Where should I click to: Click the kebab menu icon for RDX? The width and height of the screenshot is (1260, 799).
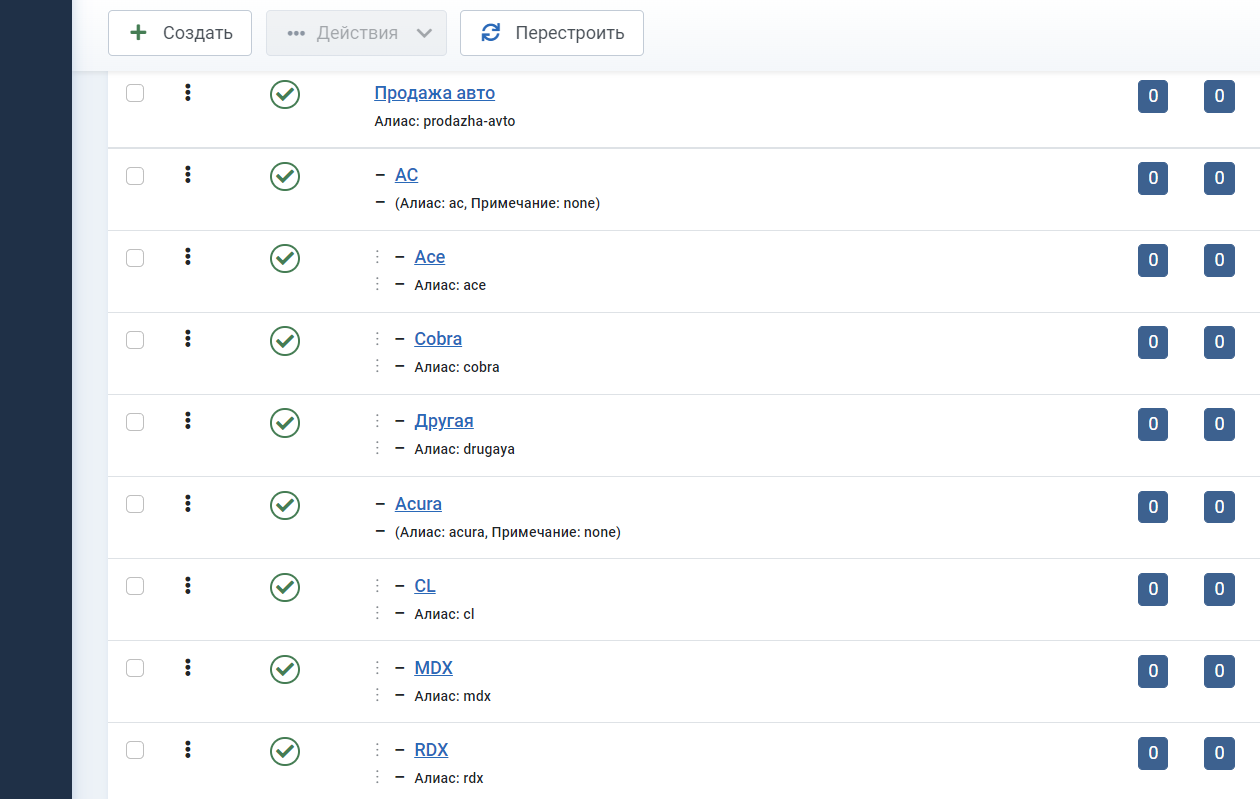coord(187,749)
